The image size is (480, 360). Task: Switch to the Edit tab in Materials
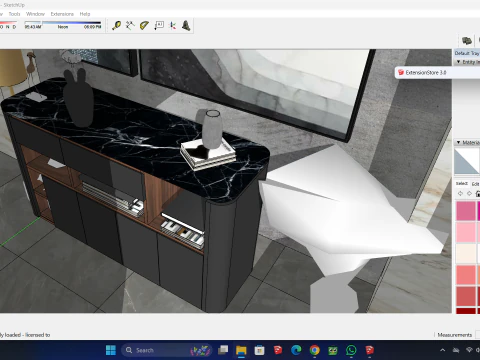pyautogui.click(x=476, y=184)
